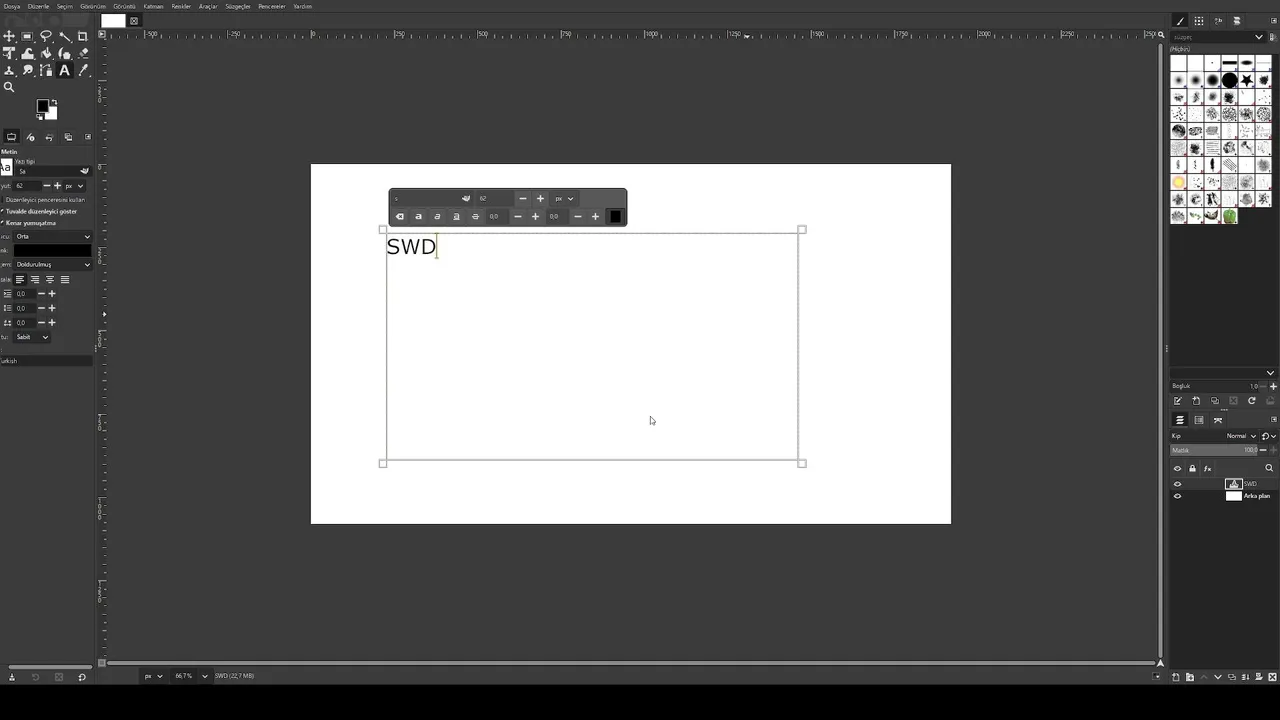Click new layer icon at layers bottom
The image size is (1280, 720).
pos(1176,677)
